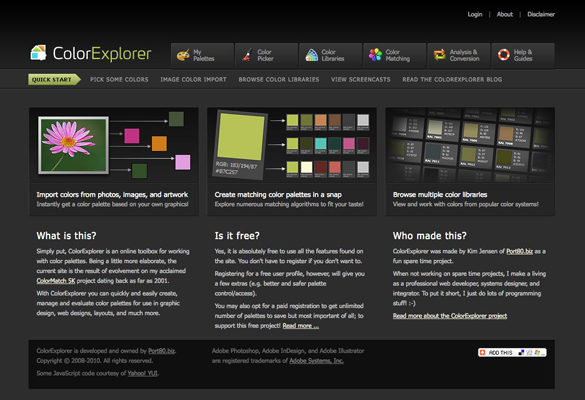Image resolution: width=585 pixels, height=400 pixels.
Task: Choose Pick Some Colors in the quick start bar
Action: (x=119, y=79)
